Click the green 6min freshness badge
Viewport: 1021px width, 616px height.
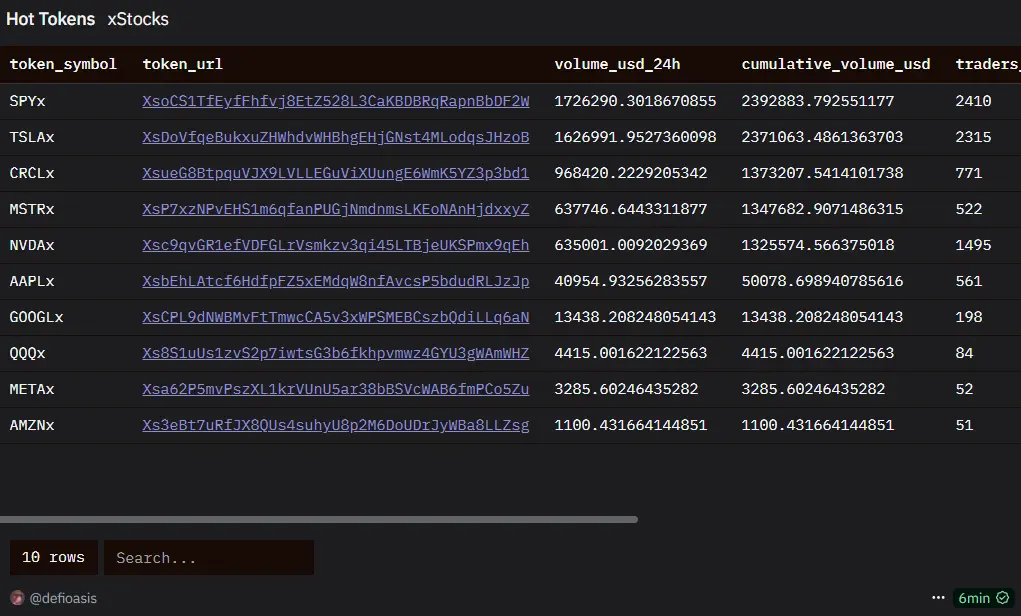tap(978, 597)
